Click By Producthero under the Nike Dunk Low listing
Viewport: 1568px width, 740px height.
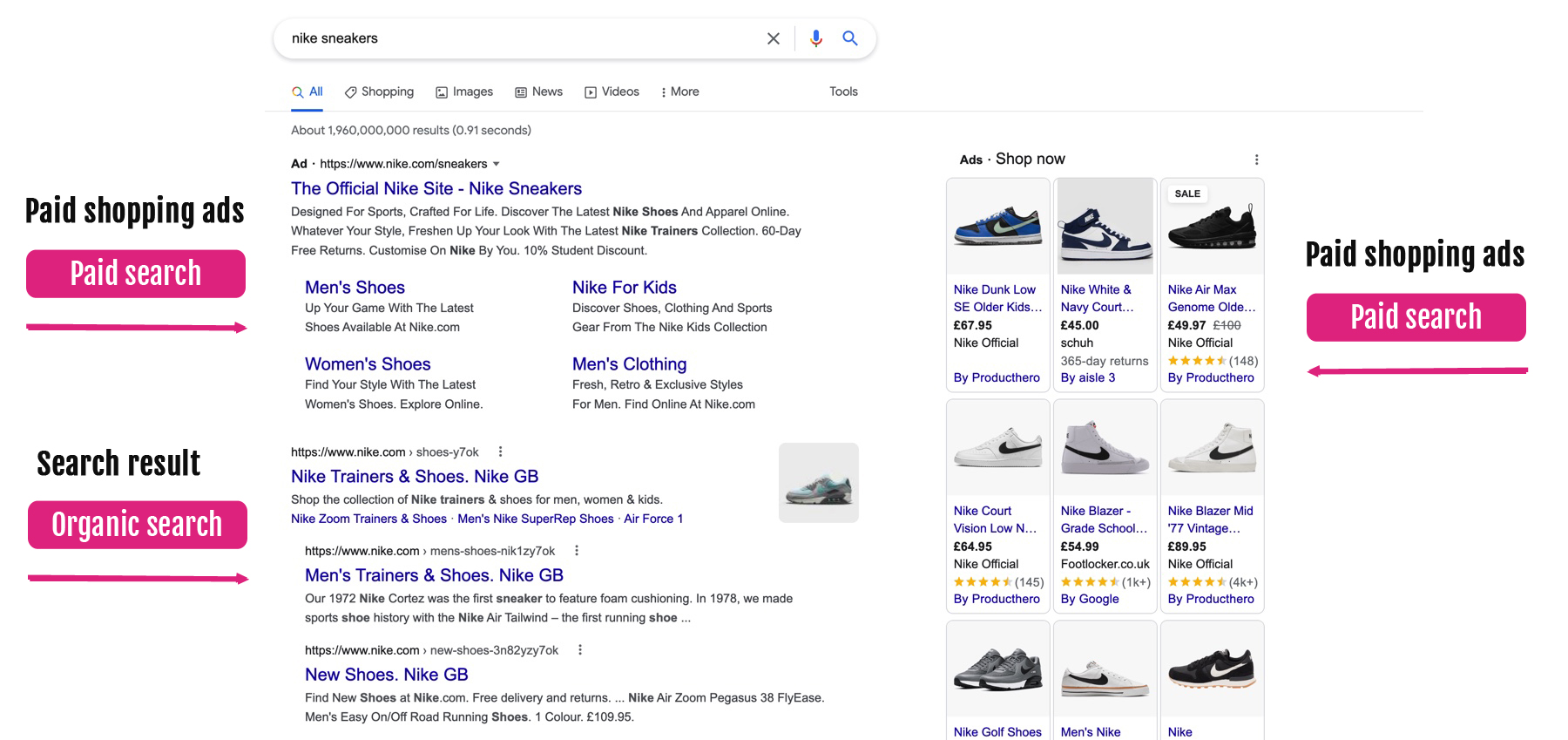click(x=997, y=377)
